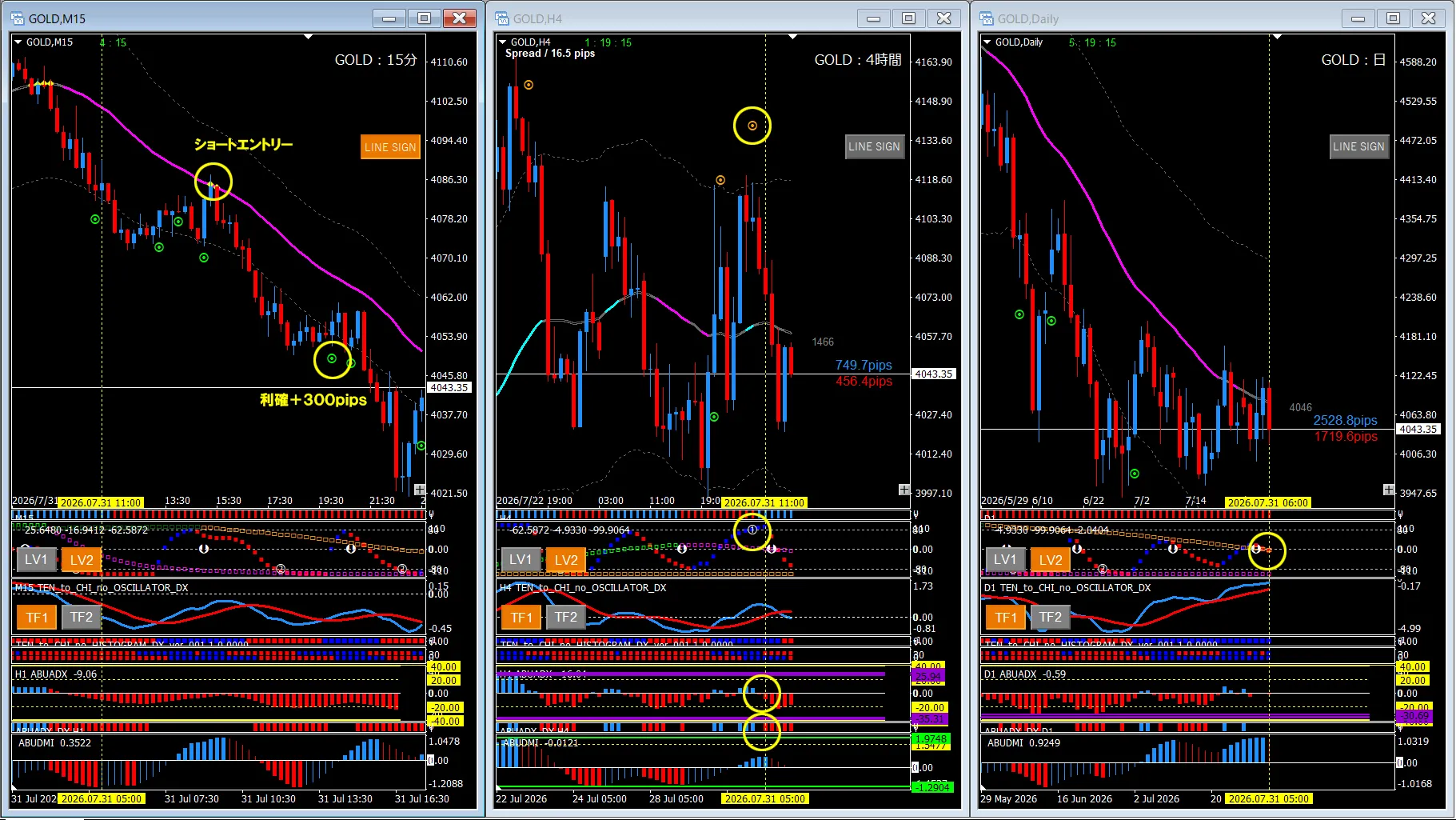Toggle LV1 in the M15 window
Image resolution: width=1456 pixels, height=820 pixels.
pos(36,559)
